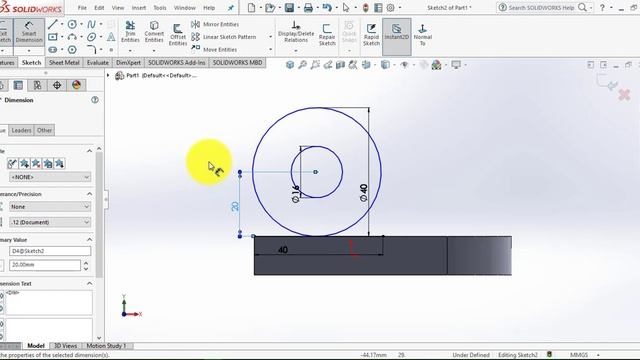Switch to Evaluate tab
640x360 pixels.
click(x=98, y=62)
